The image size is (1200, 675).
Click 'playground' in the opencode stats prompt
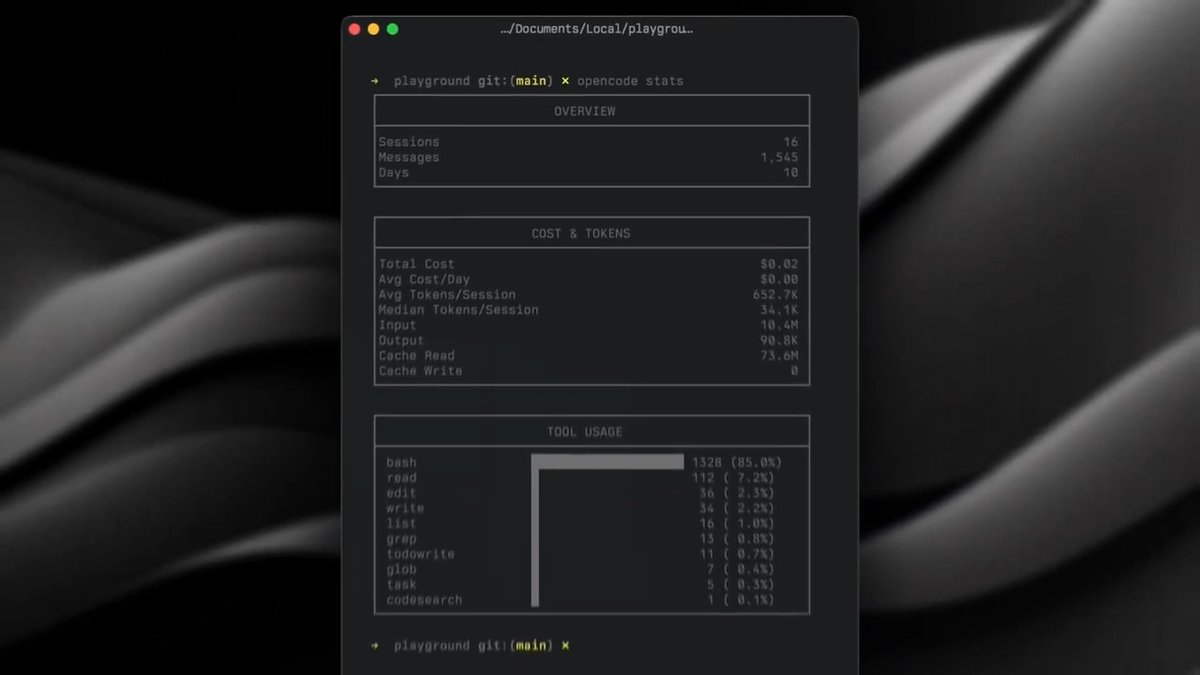pyautogui.click(x=432, y=81)
